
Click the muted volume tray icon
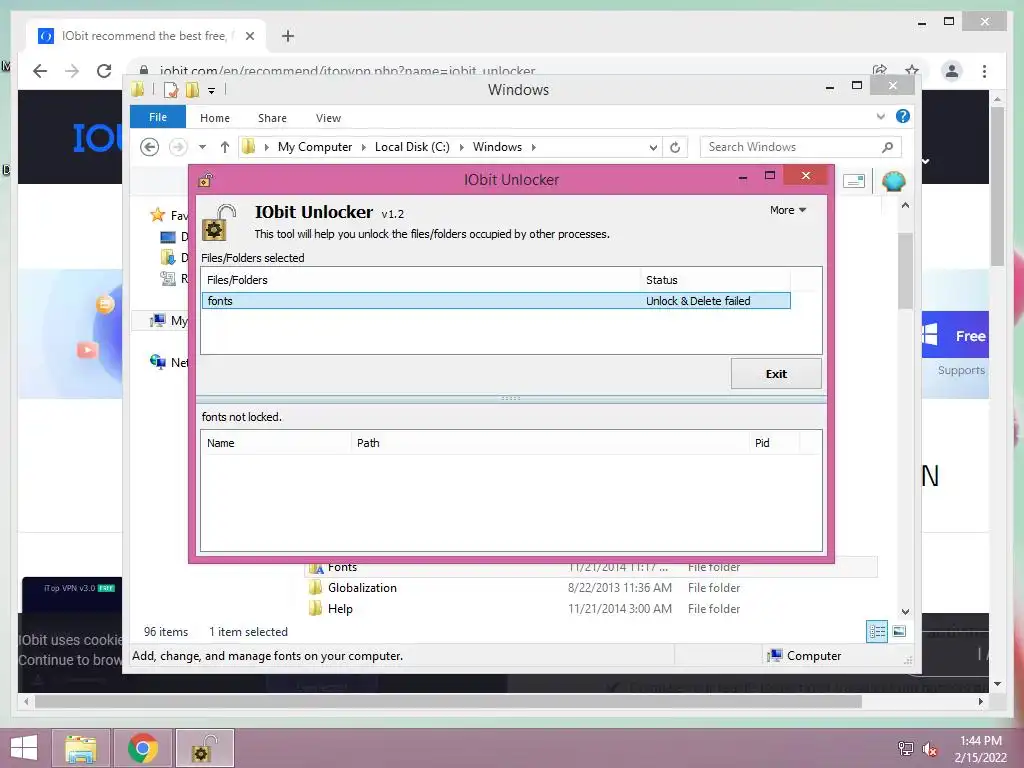point(929,749)
